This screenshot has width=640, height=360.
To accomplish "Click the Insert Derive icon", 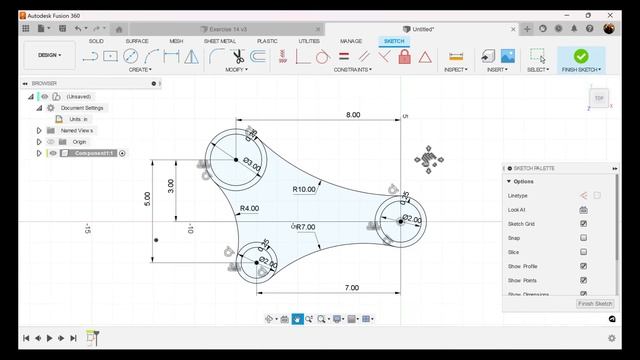I will (x=488, y=56).
